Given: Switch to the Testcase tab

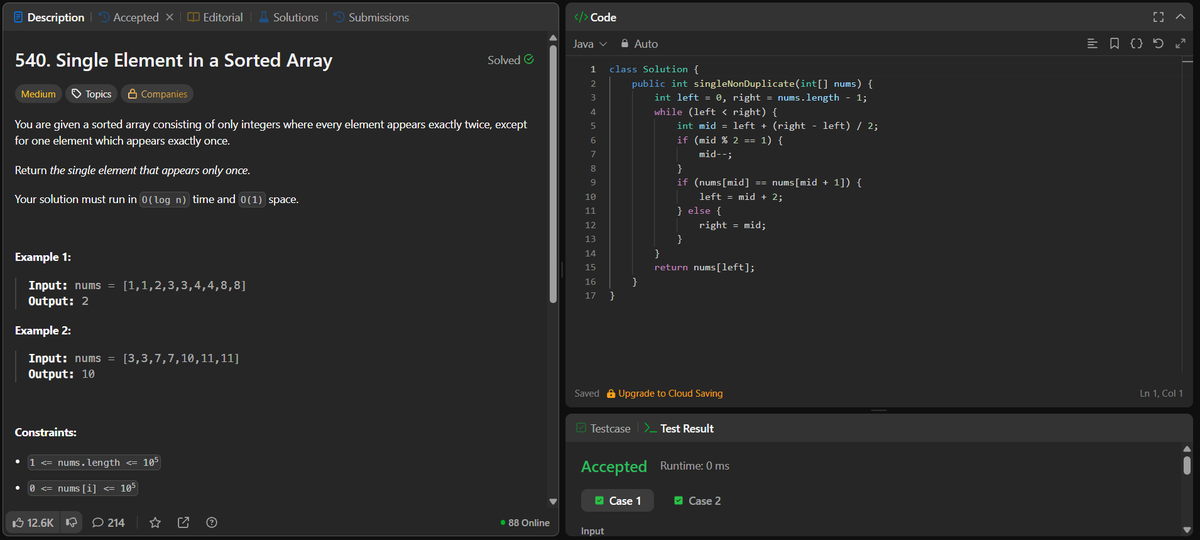Looking at the screenshot, I should coord(603,428).
